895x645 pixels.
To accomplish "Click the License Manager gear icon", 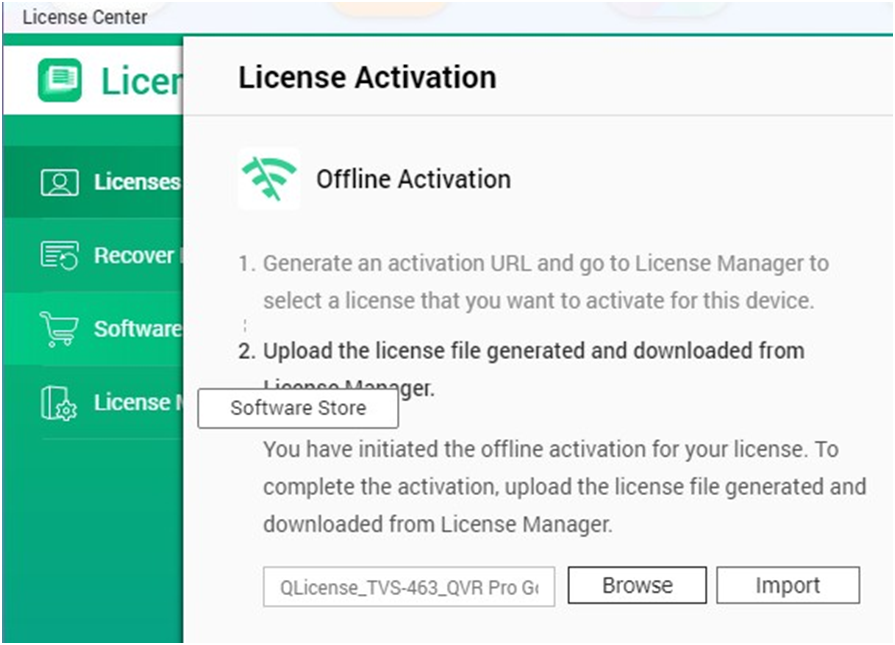I will (x=59, y=402).
